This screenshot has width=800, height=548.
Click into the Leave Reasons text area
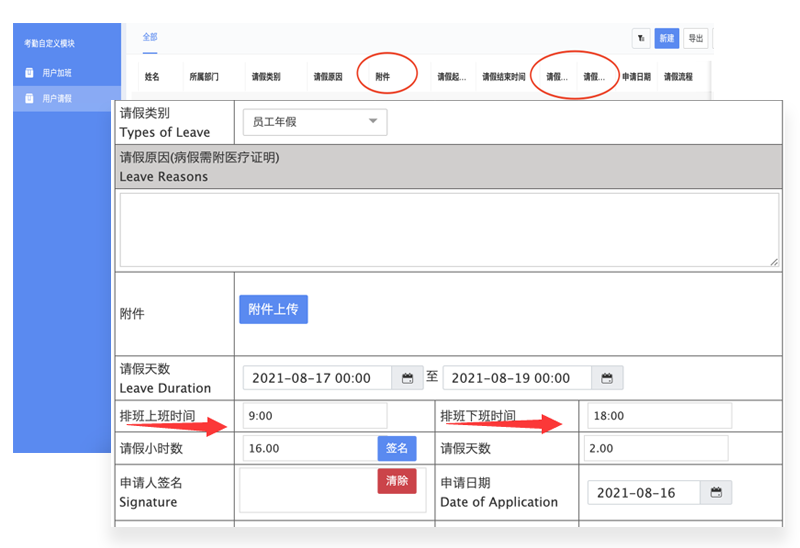coord(449,230)
